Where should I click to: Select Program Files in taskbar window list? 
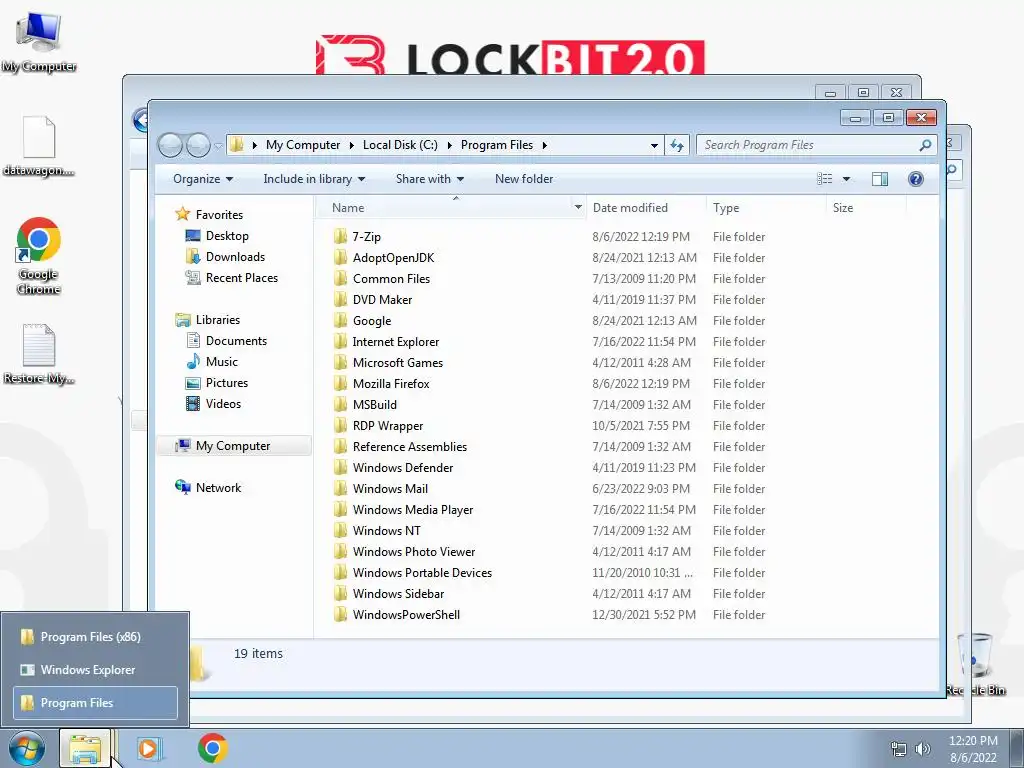pyautogui.click(x=95, y=703)
